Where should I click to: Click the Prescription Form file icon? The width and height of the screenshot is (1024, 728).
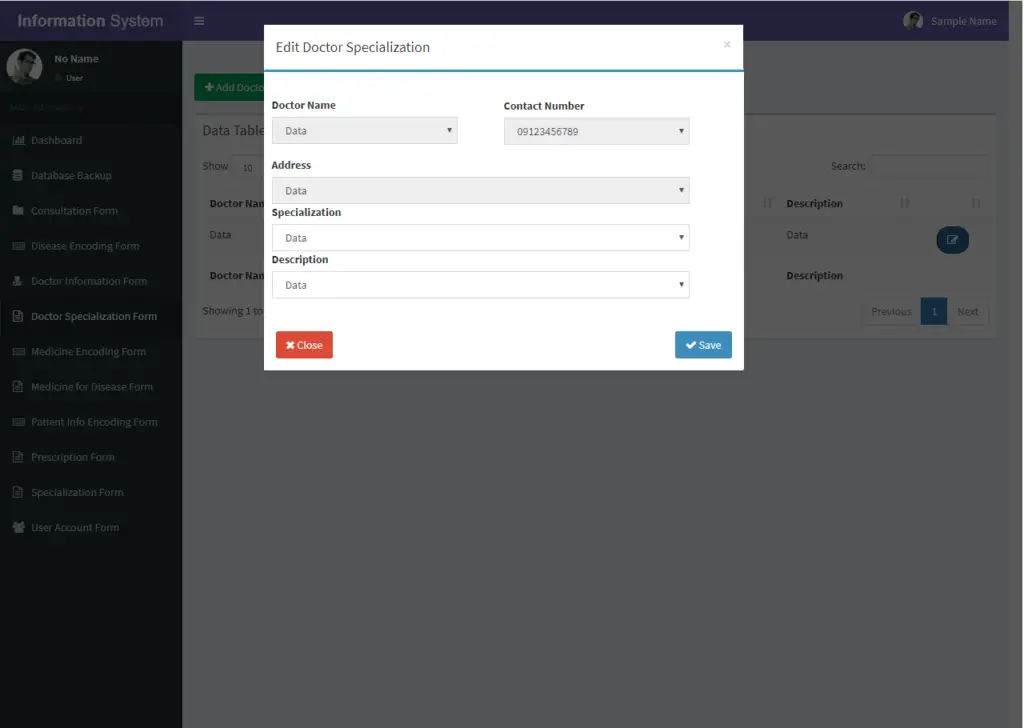pyautogui.click(x=18, y=458)
